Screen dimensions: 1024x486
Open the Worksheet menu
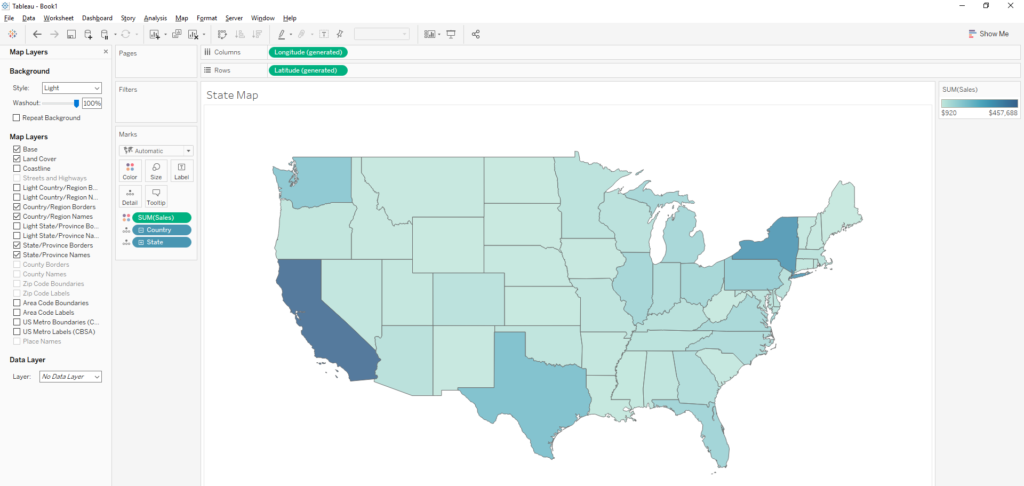tap(58, 18)
